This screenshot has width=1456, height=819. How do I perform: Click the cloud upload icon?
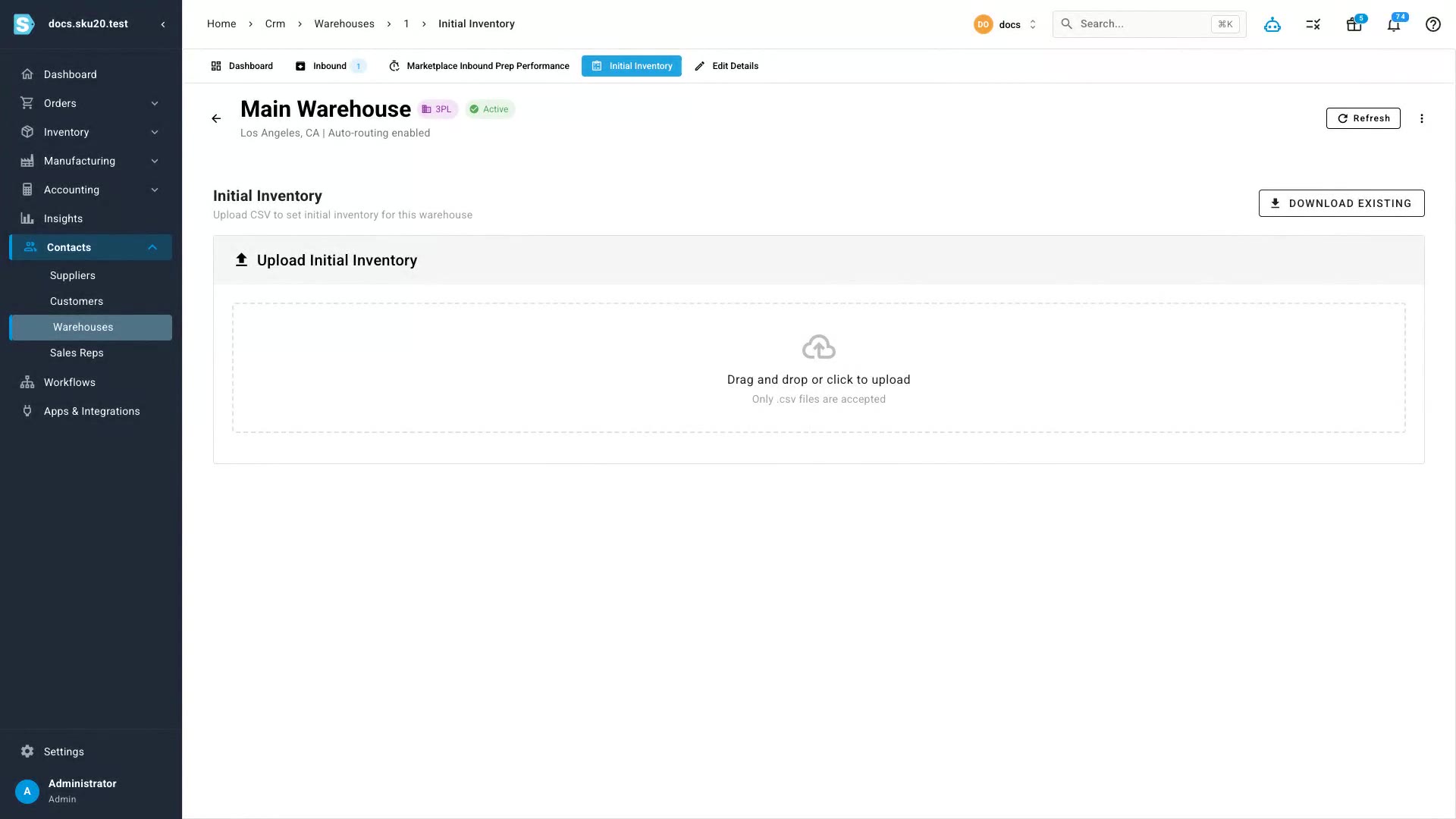click(819, 347)
